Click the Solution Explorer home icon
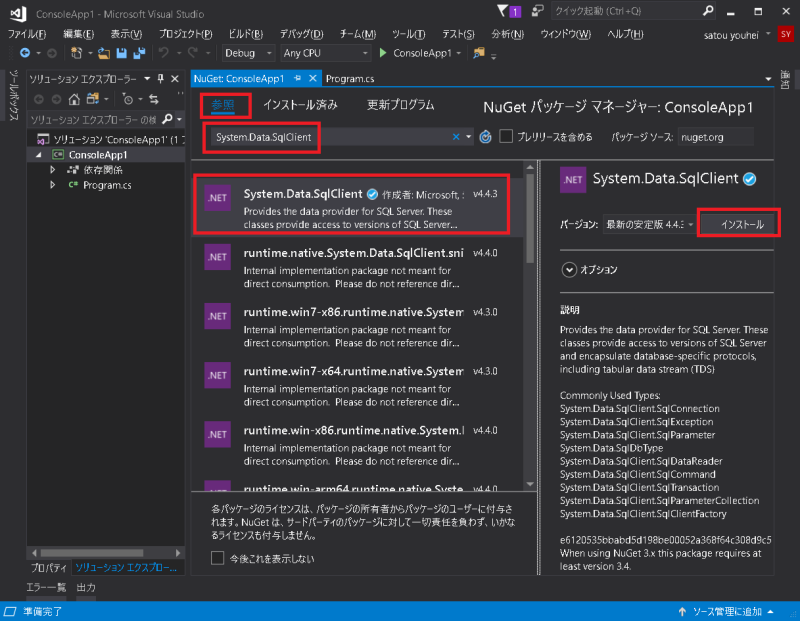 pyautogui.click(x=74, y=99)
